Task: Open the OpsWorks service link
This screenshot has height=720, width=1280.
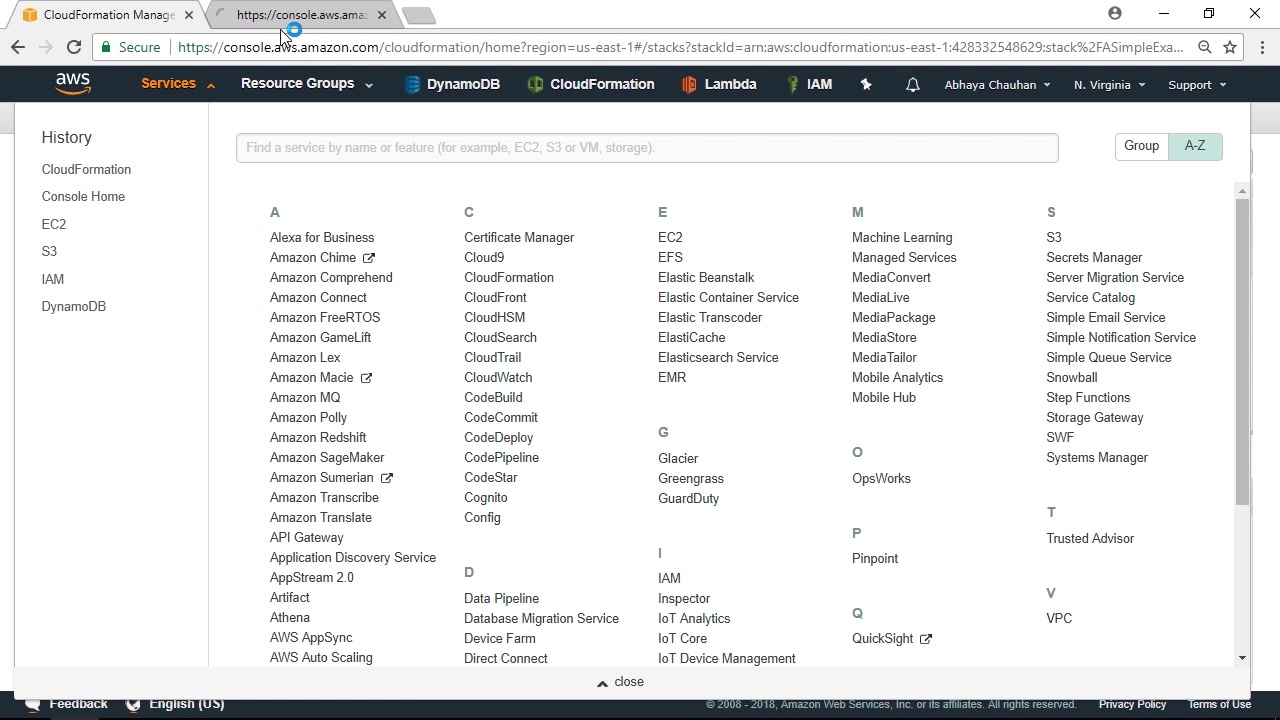Action: pyautogui.click(x=881, y=479)
